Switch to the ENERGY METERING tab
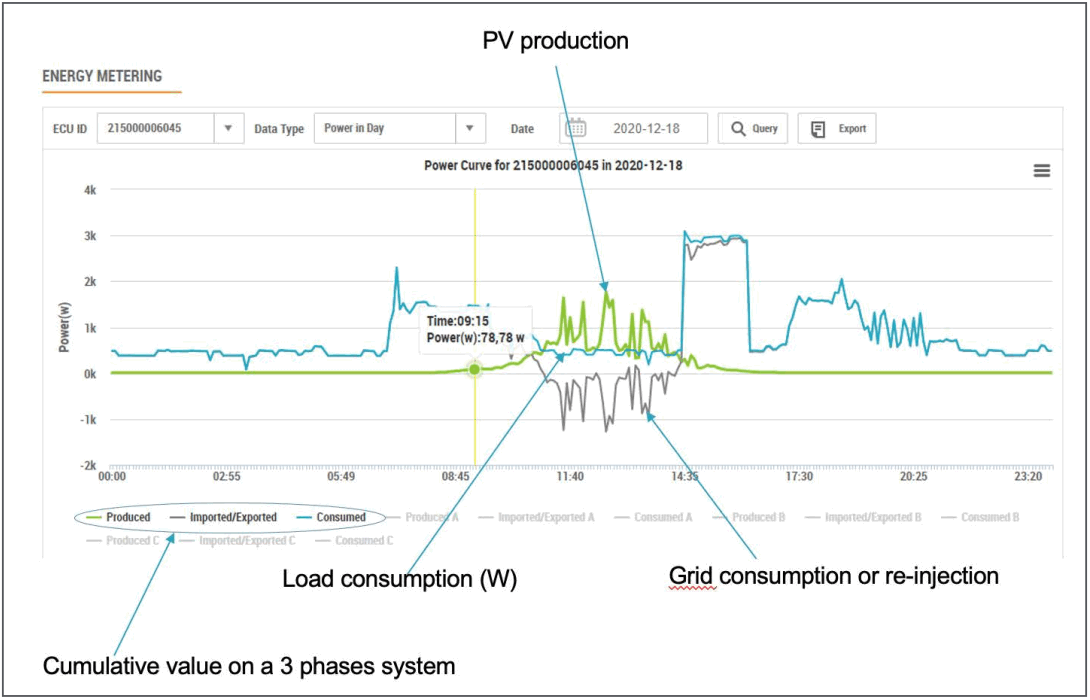This screenshot has width=1090, height=700. click(x=102, y=76)
